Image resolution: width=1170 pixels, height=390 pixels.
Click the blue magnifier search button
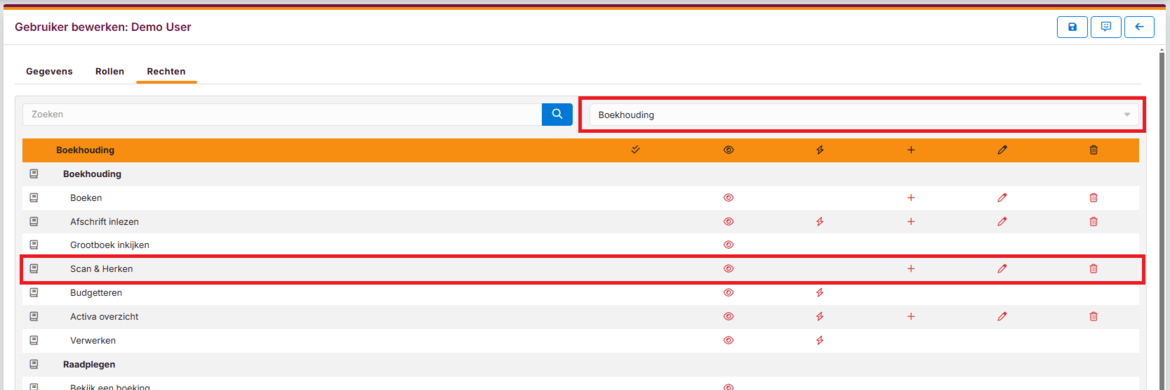click(557, 114)
